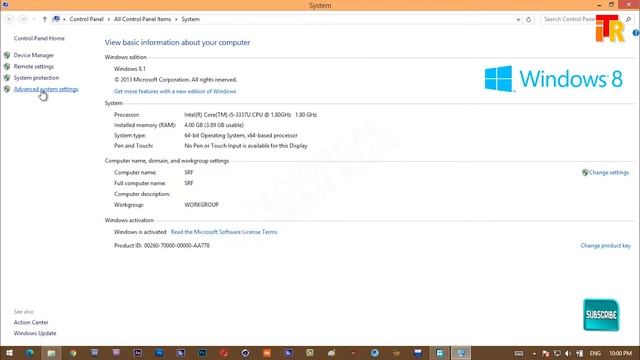Expand arrow after Control Panel breadcrumb
The image size is (640, 360).
click(x=109, y=19)
